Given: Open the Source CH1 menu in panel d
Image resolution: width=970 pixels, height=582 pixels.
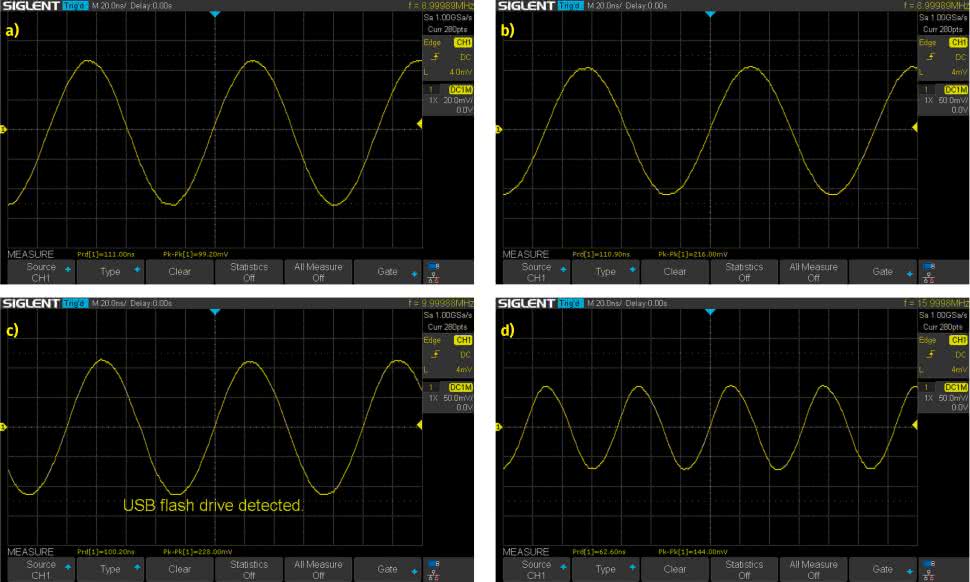Looking at the screenshot, I should click(x=536, y=569).
